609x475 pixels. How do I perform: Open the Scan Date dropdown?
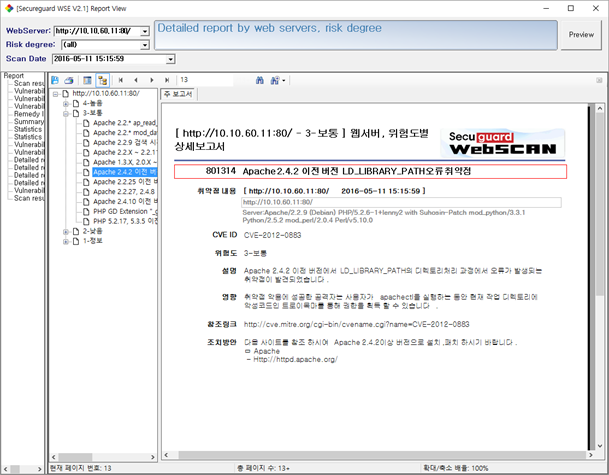click(x=171, y=59)
